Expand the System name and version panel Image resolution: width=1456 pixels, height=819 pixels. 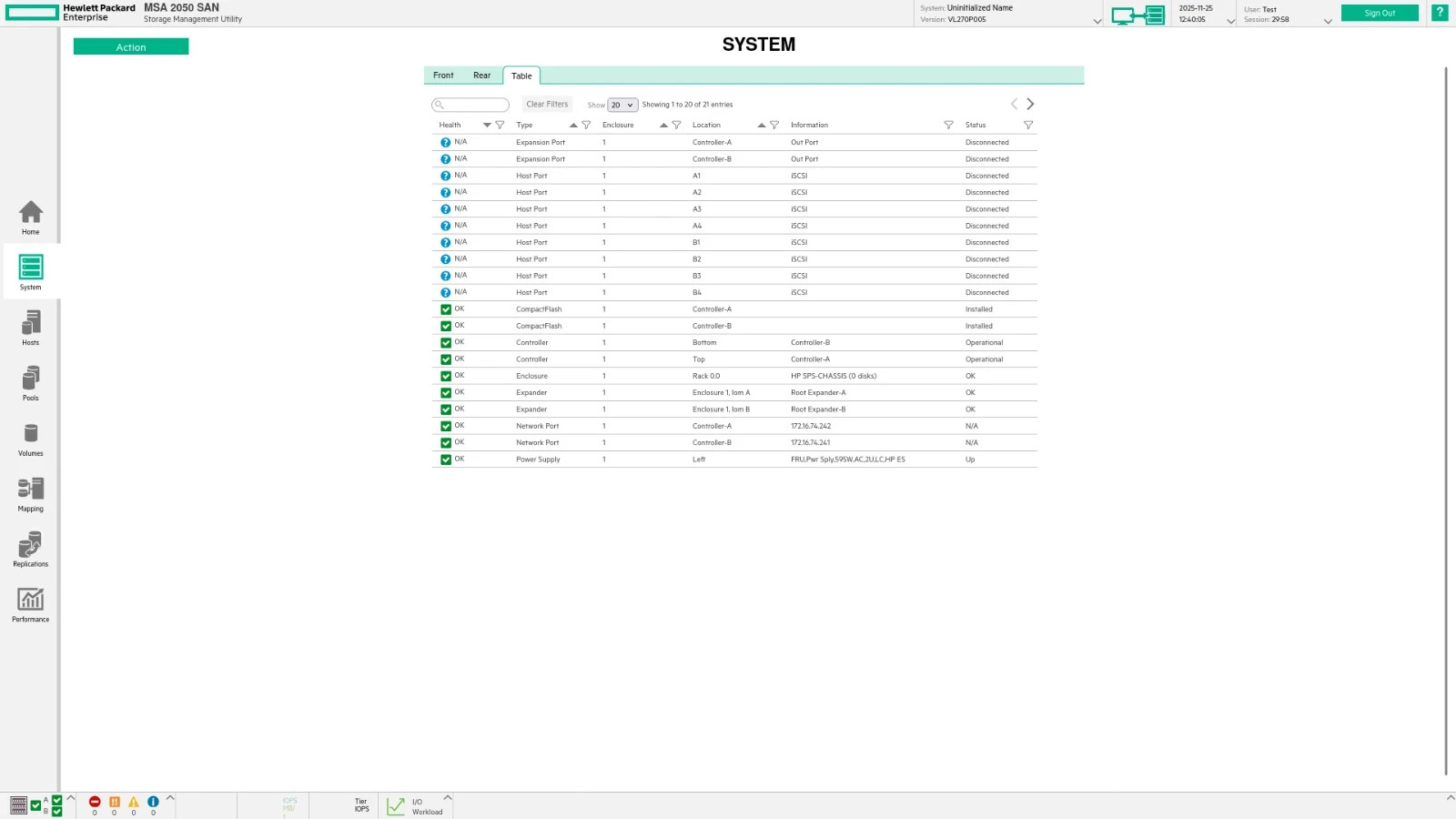[x=1097, y=21]
